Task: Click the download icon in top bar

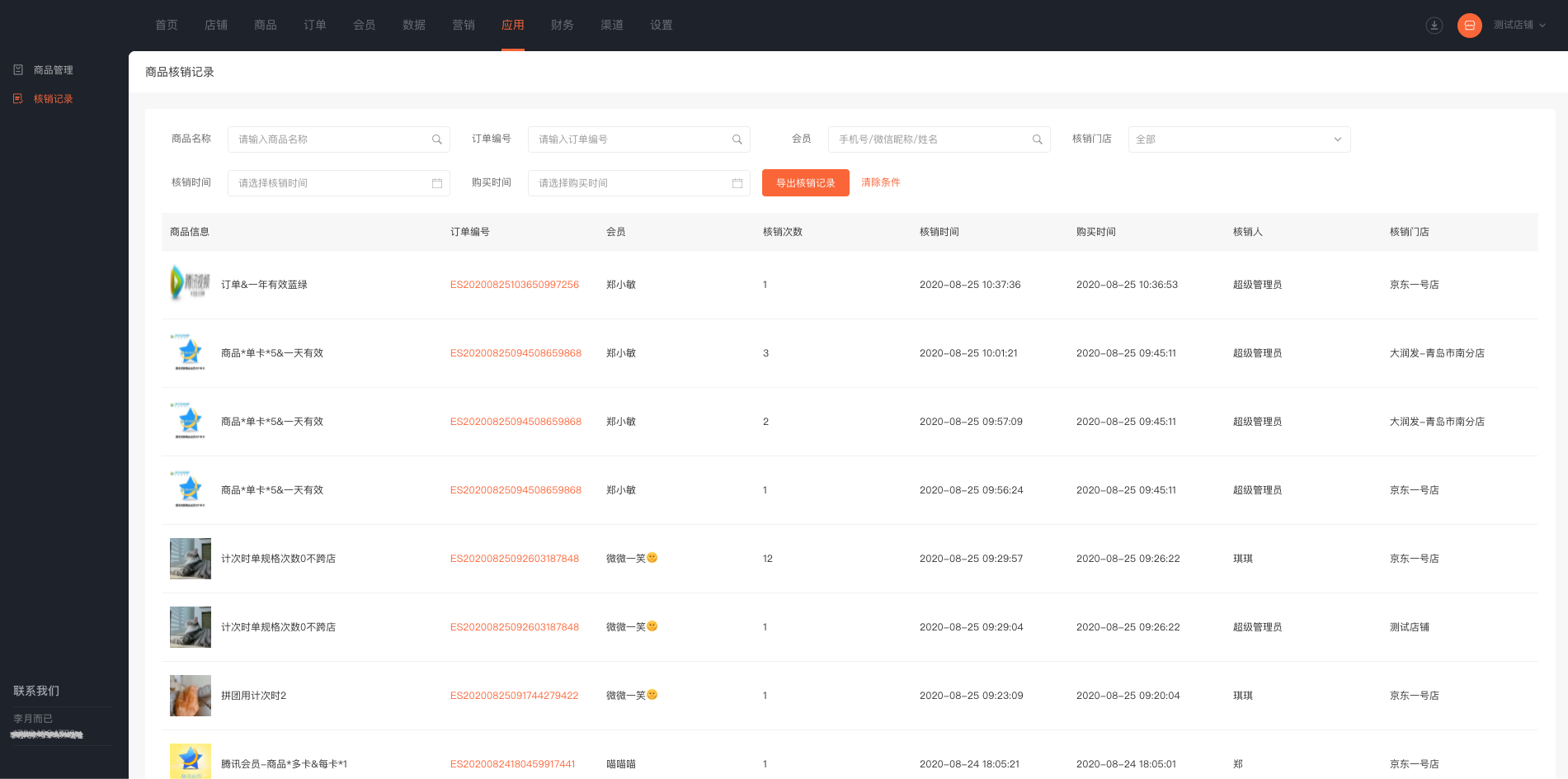Action: 1434,26
